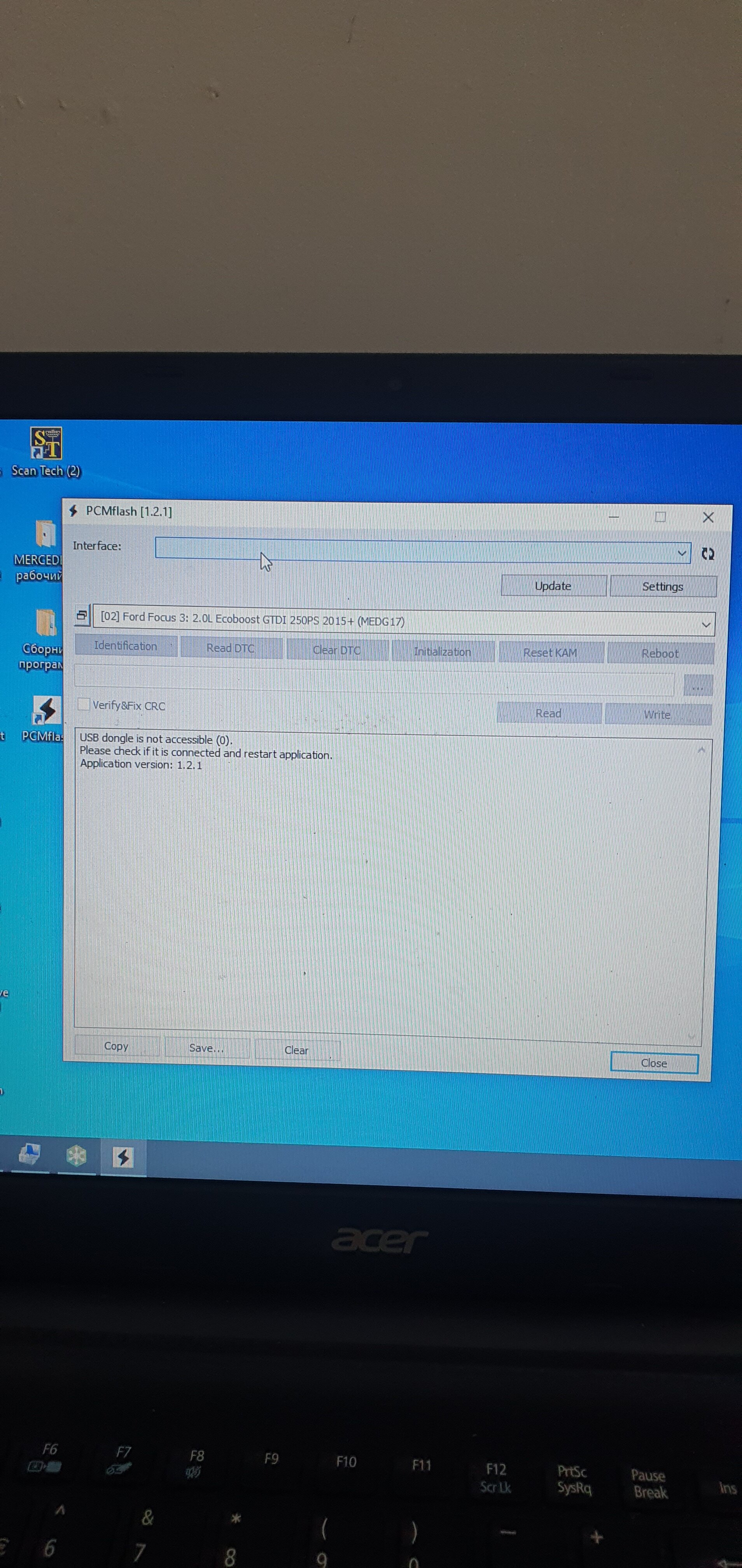Enable the Verify&Fix CRC checkbox
The width and height of the screenshot is (742, 1568).
[x=84, y=704]
